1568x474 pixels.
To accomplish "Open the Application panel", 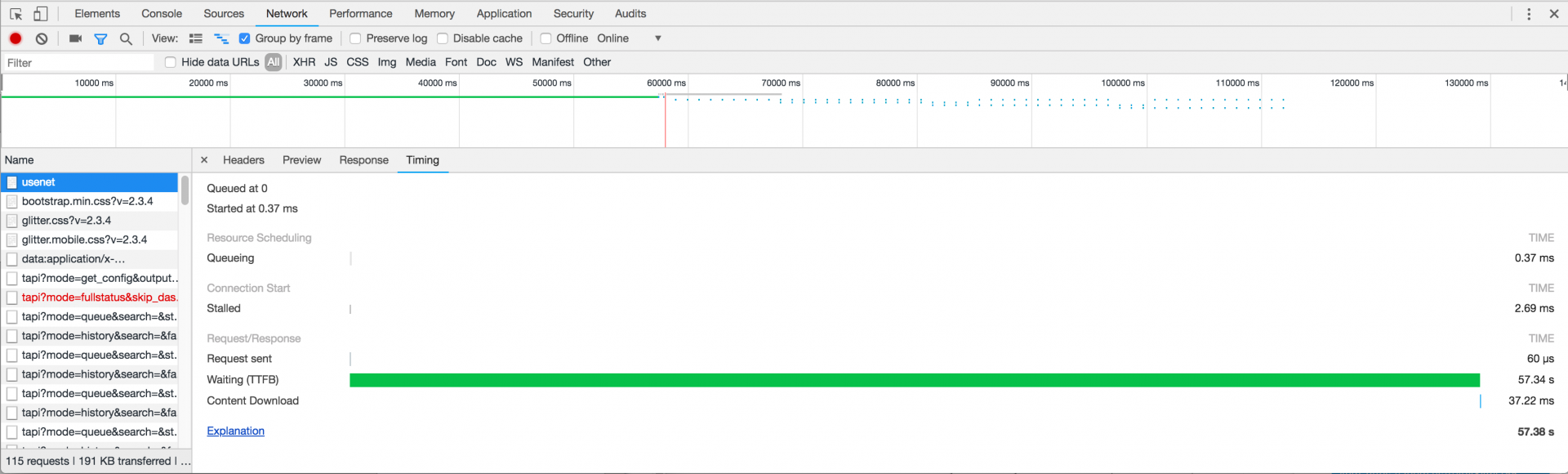I will coord(504,14).
